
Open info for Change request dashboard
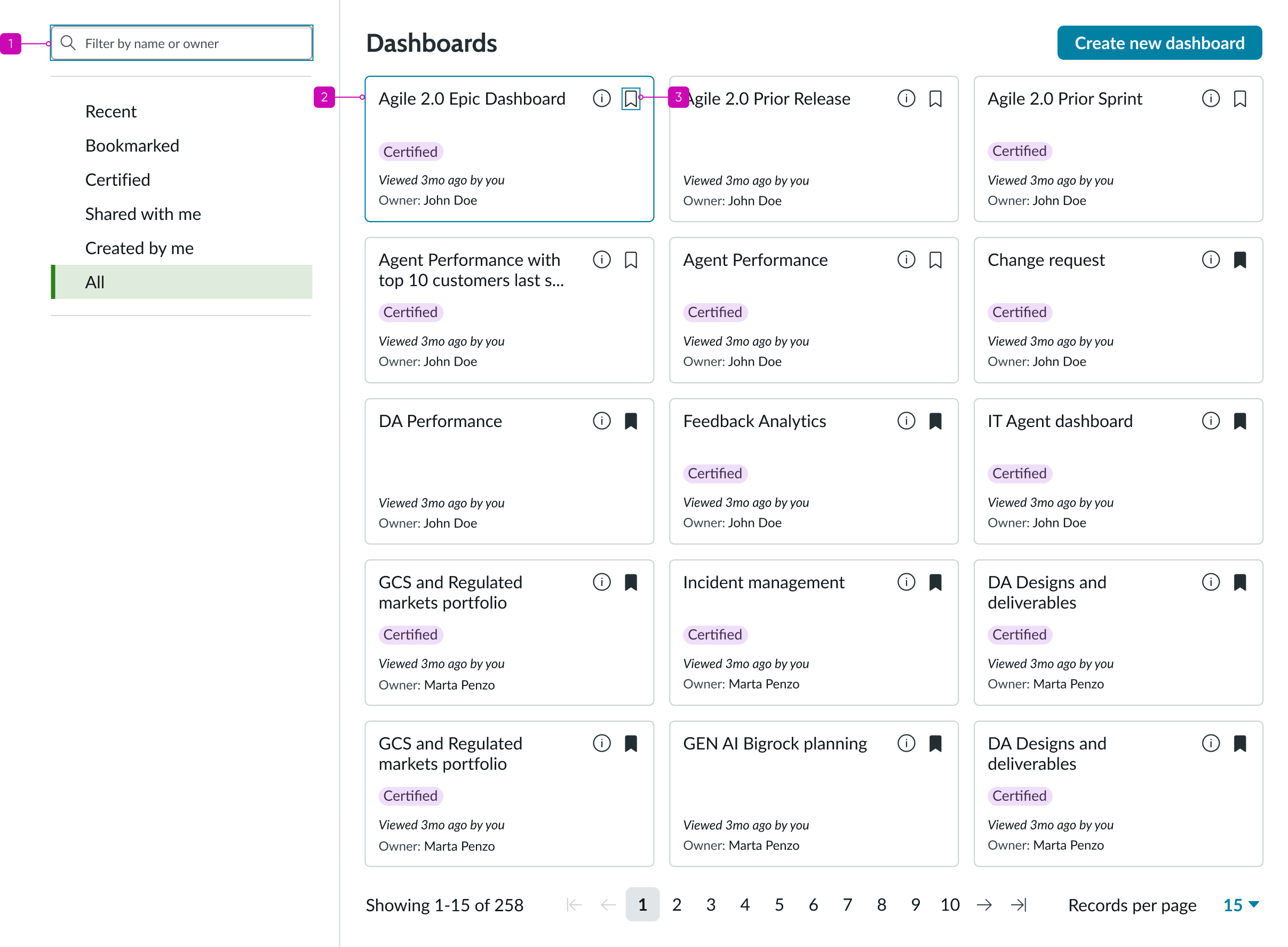tap(1211, 259)
